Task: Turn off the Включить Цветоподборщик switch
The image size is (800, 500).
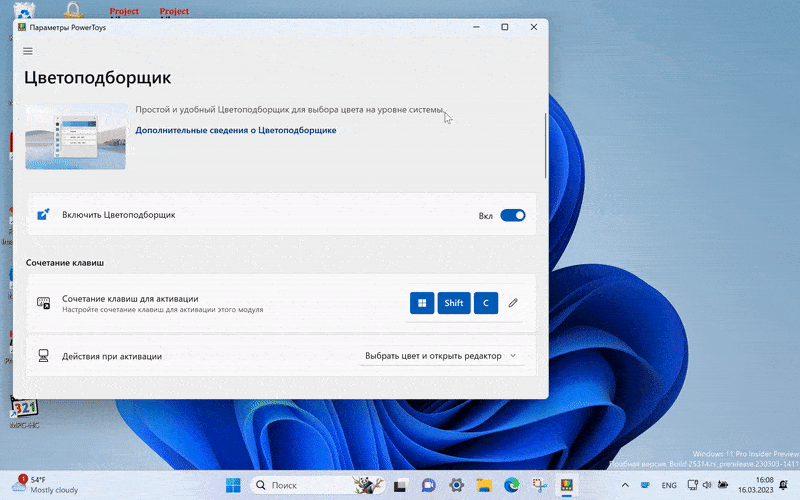Action: (513, 215)
